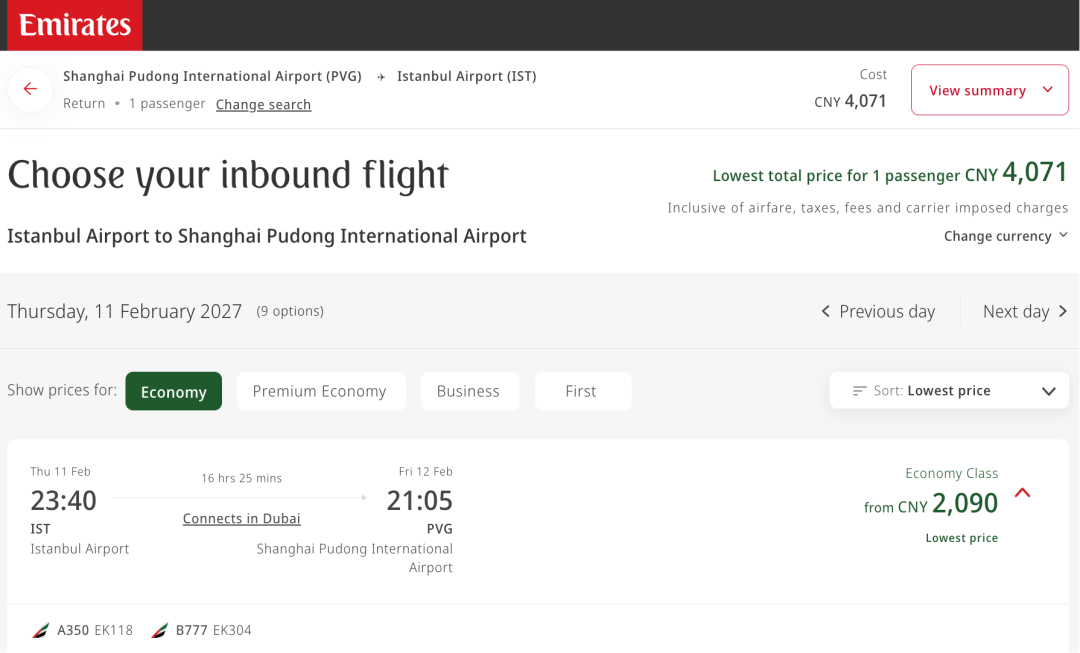Click the sort lines icon
The height and width of the screenshot is (653, 1080).
[859, 391]
